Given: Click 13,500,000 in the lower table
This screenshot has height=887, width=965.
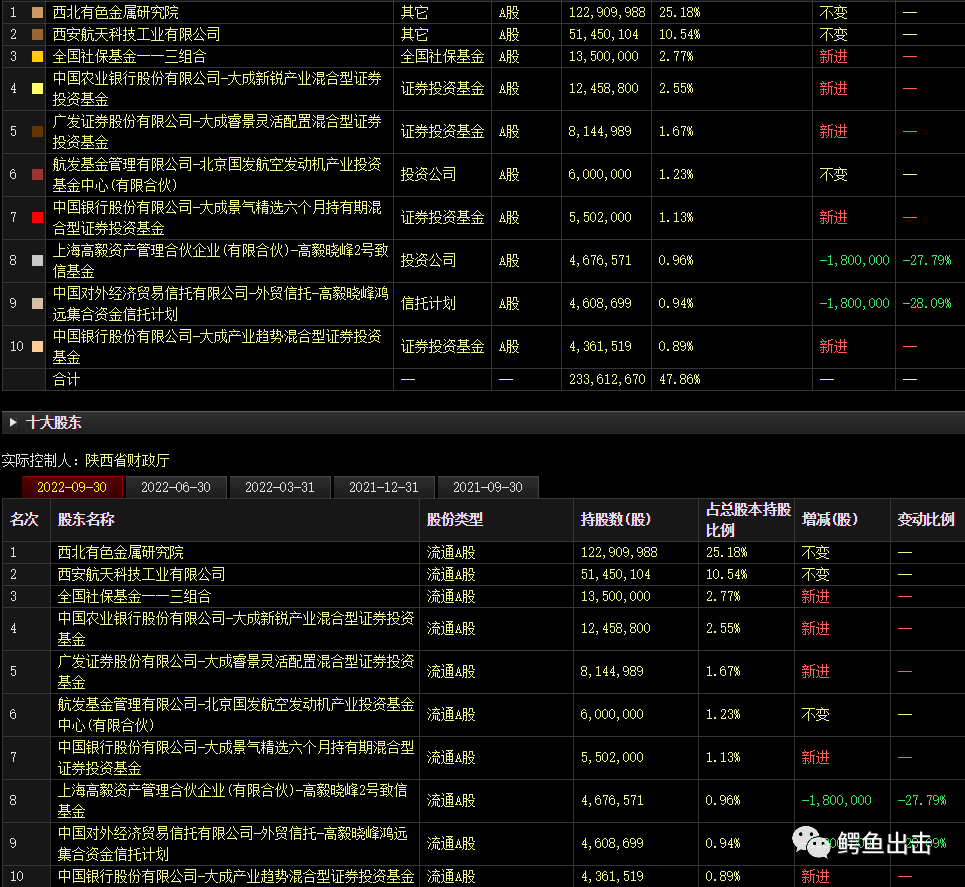Looking at the screenshot, I should pyautogui.click(x=615, y=596).
